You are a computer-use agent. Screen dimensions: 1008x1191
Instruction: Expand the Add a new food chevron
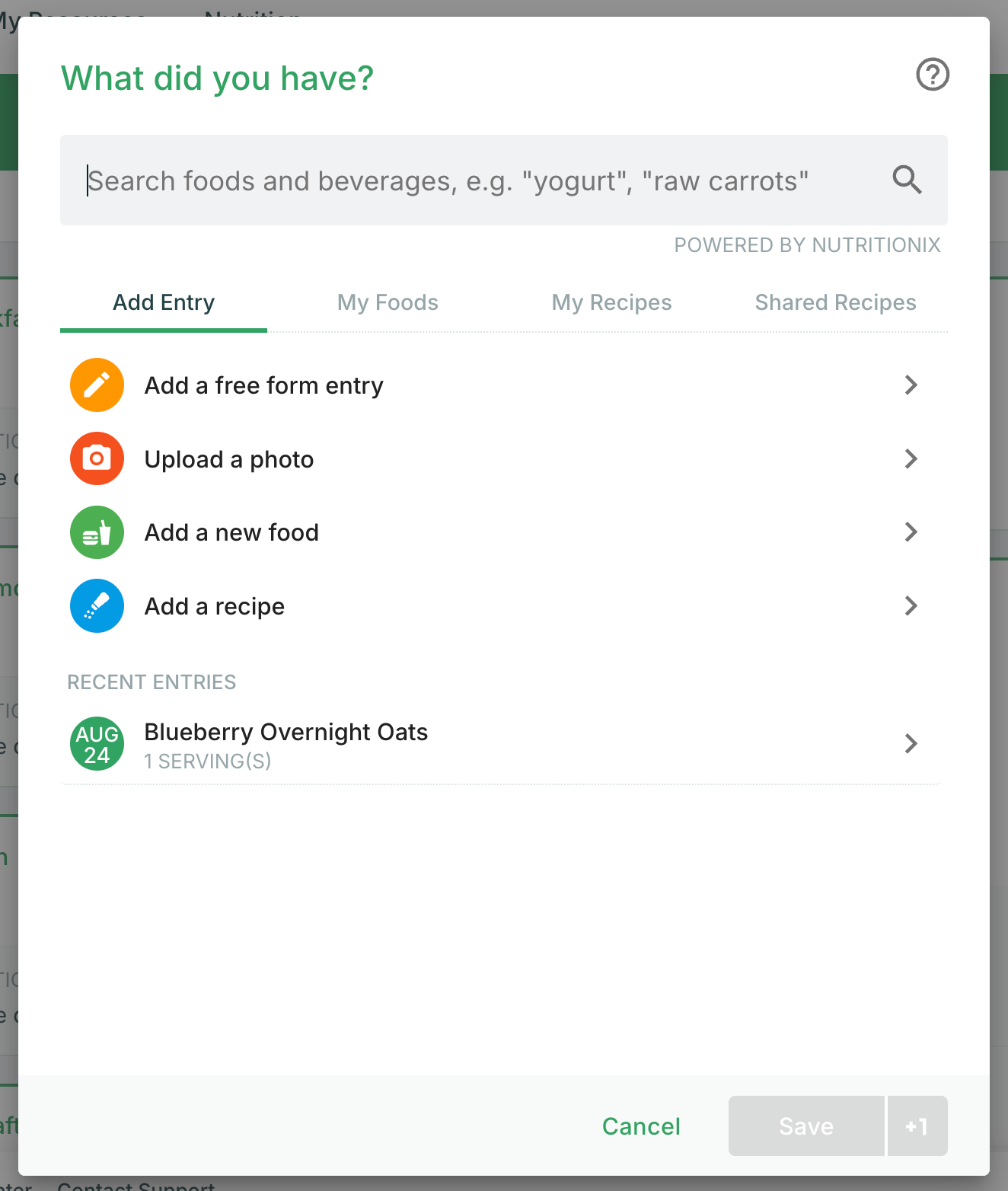pos(911,532)
